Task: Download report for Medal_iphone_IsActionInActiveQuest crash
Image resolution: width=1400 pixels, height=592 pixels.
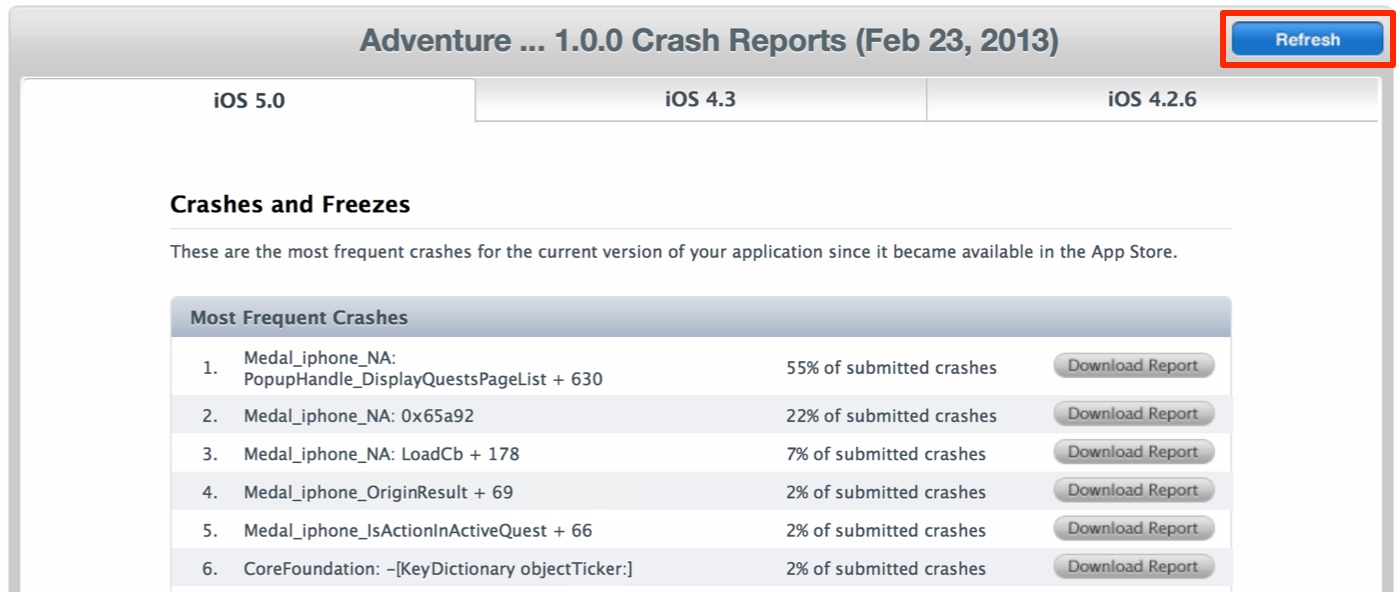Action: click(x=1132, y=528)
